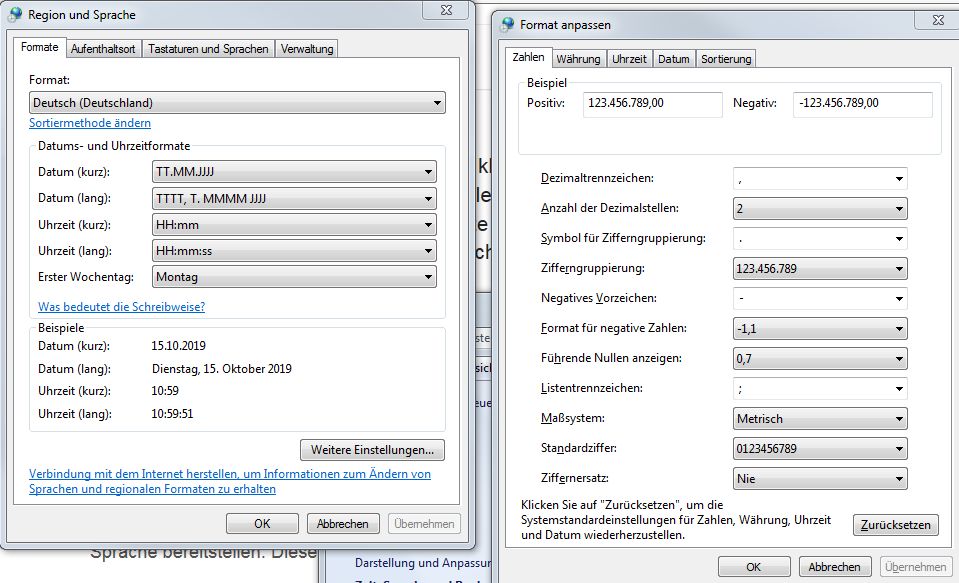Open the Verwaltung tab
Screen dimensions: 959x583
pos(307,49)
